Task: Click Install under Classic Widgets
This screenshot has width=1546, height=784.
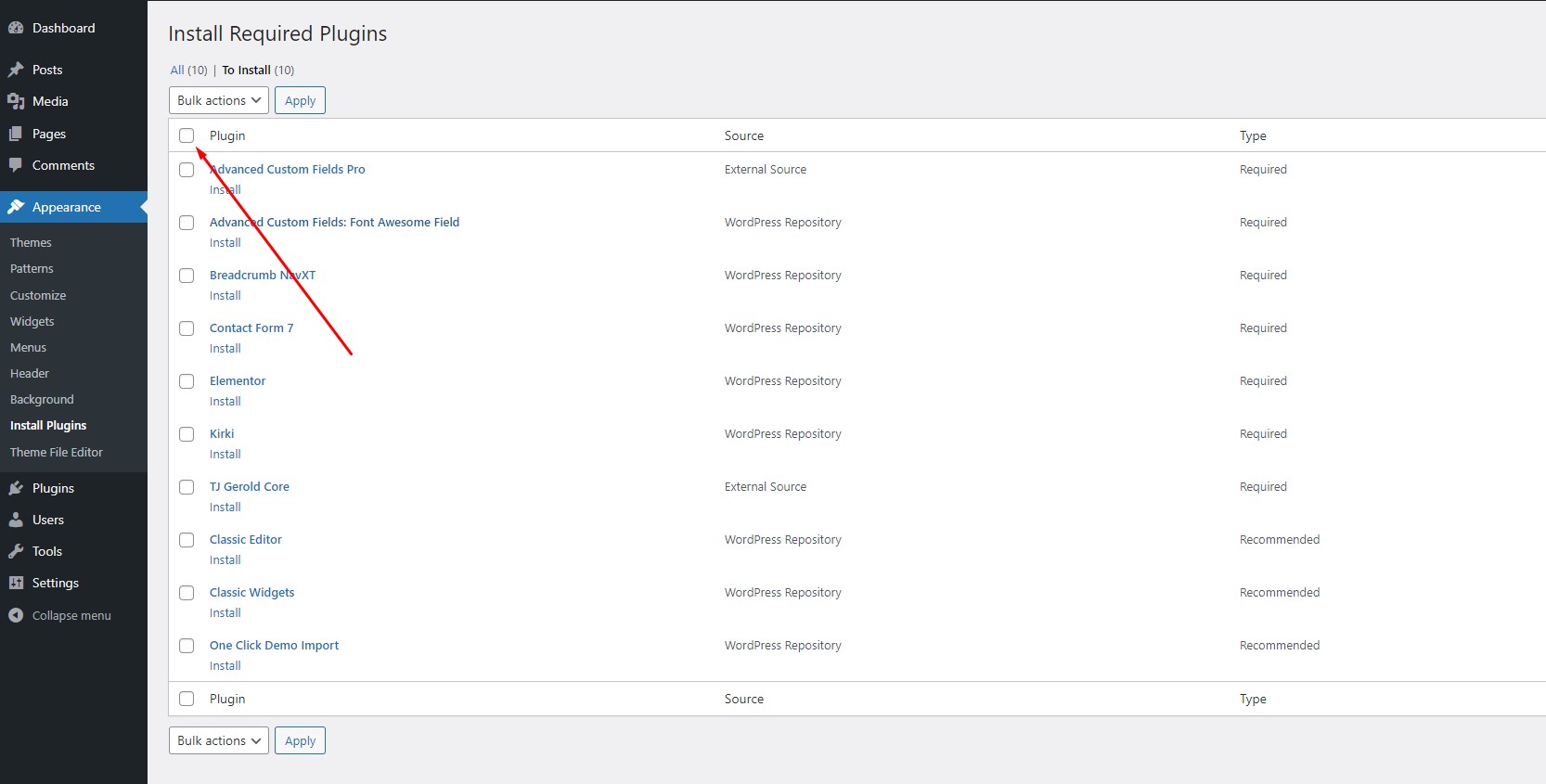Action: click(x=225, y=612)
